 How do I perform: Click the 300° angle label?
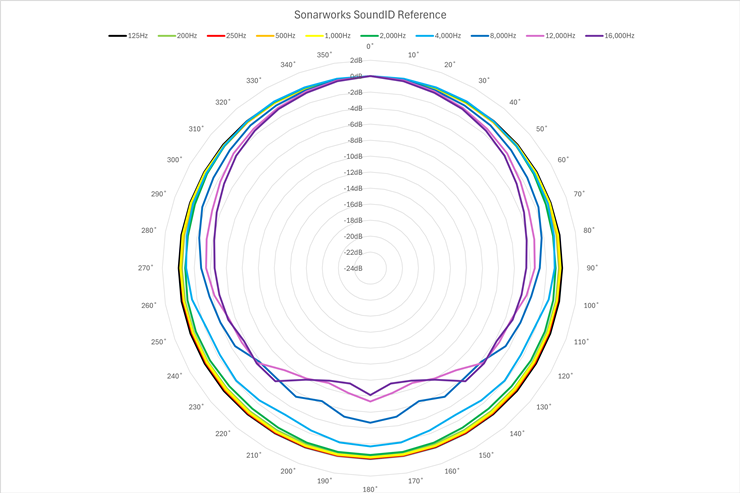(x=175, y=159)
